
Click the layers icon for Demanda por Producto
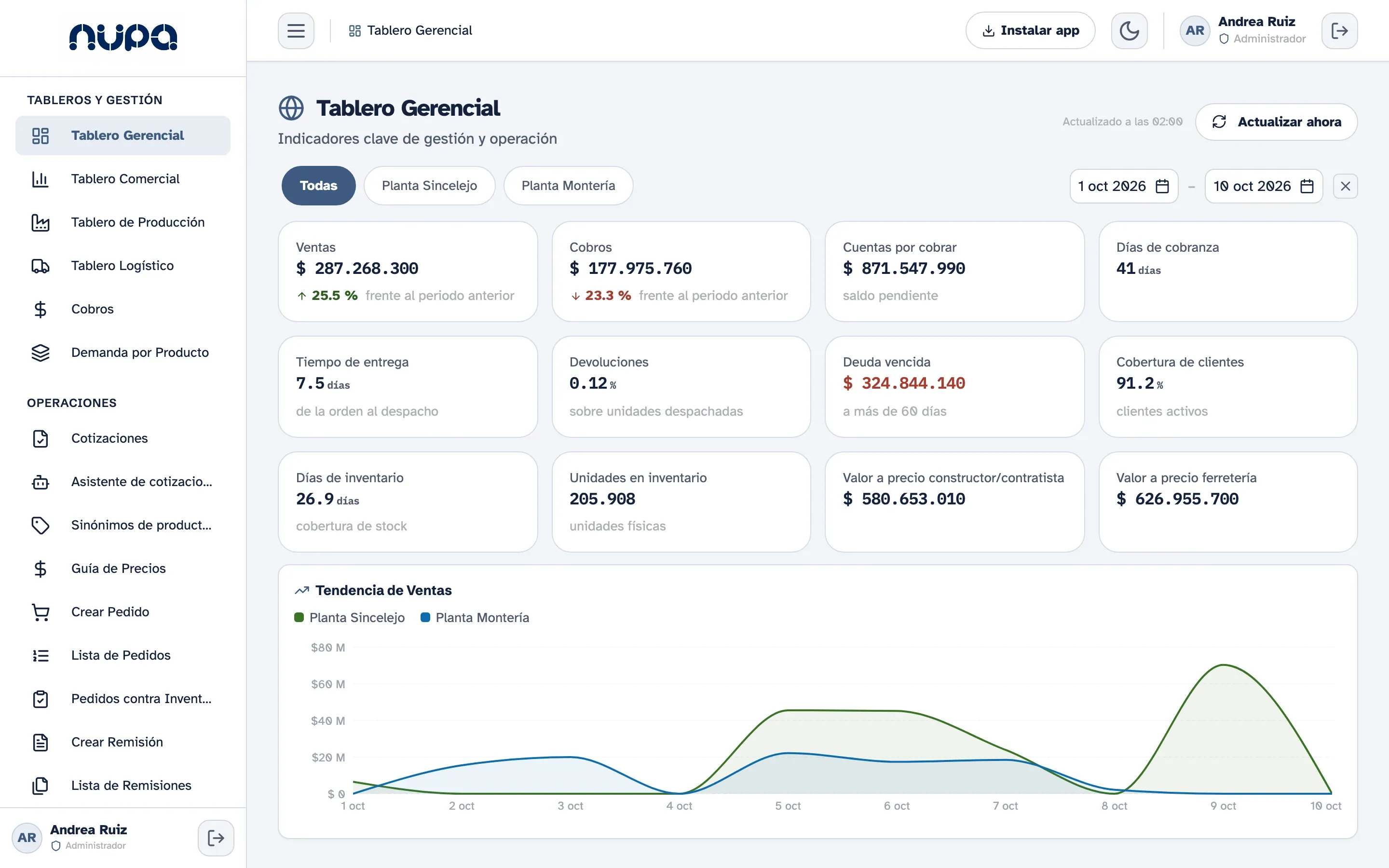40,353
